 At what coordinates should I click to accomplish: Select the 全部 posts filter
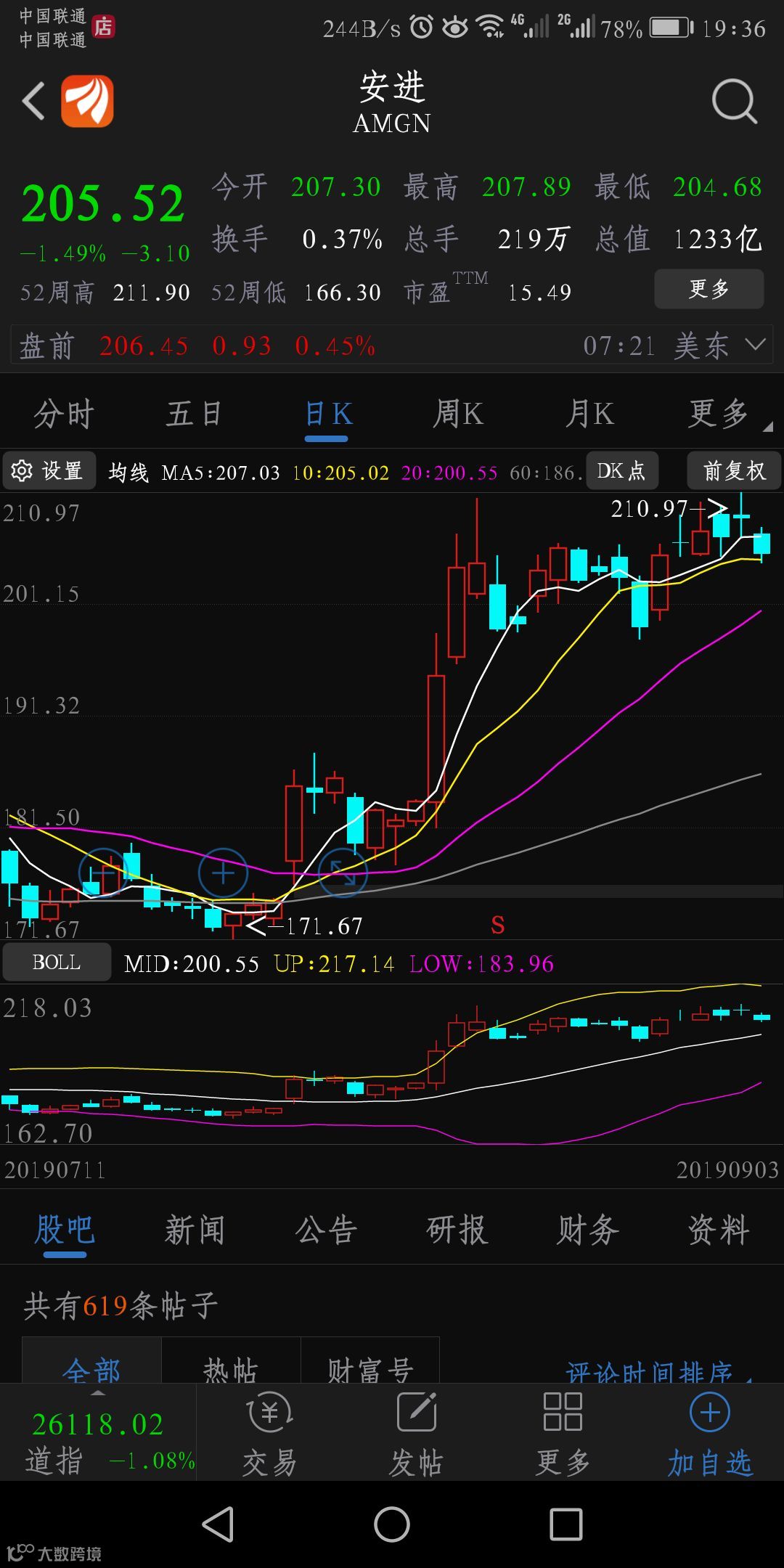click(91, 1360)
